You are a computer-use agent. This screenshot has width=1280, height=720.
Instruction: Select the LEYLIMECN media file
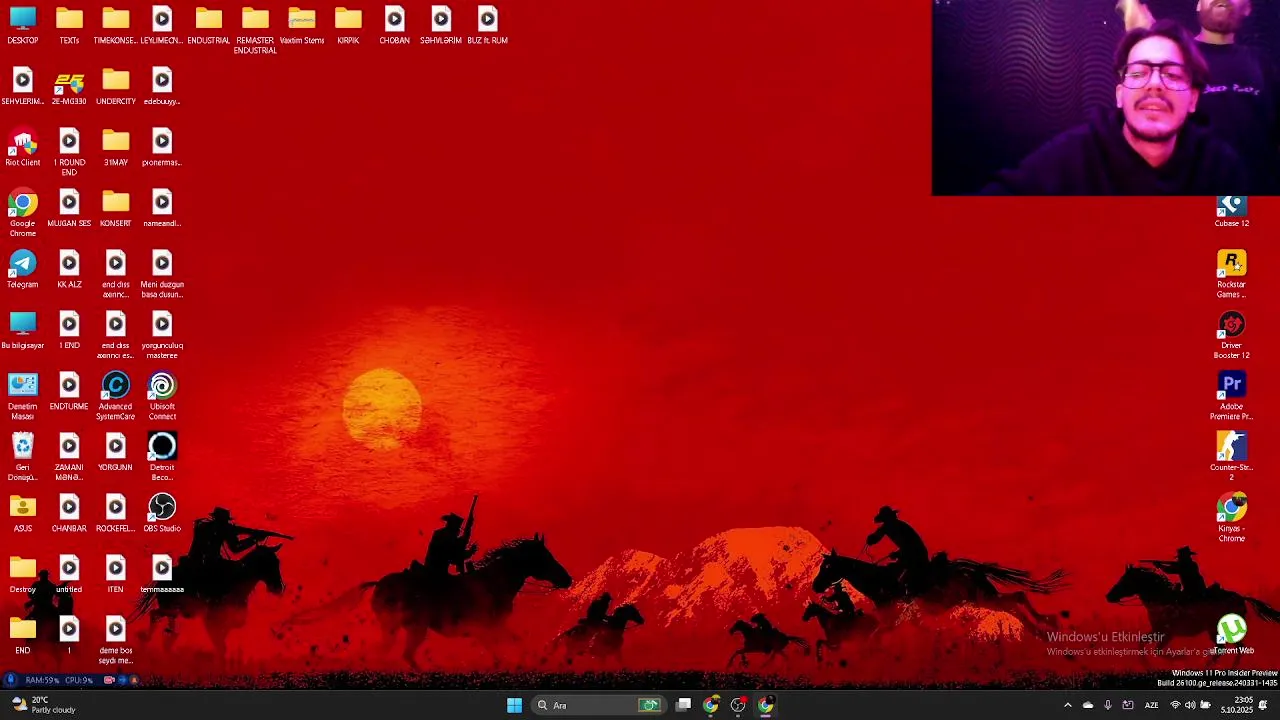point(162,26)
